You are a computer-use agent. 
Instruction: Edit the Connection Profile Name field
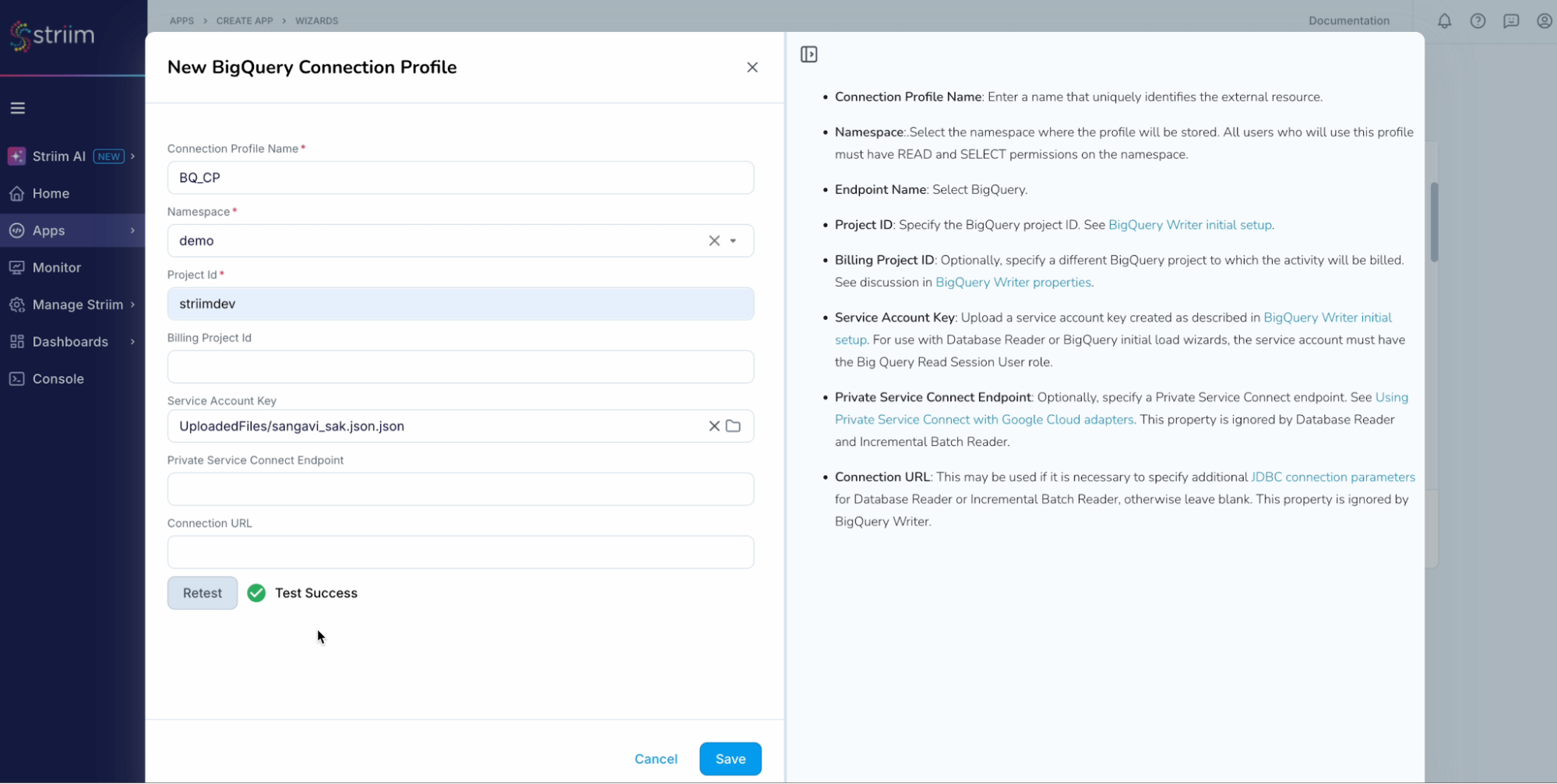click(460, 178)
